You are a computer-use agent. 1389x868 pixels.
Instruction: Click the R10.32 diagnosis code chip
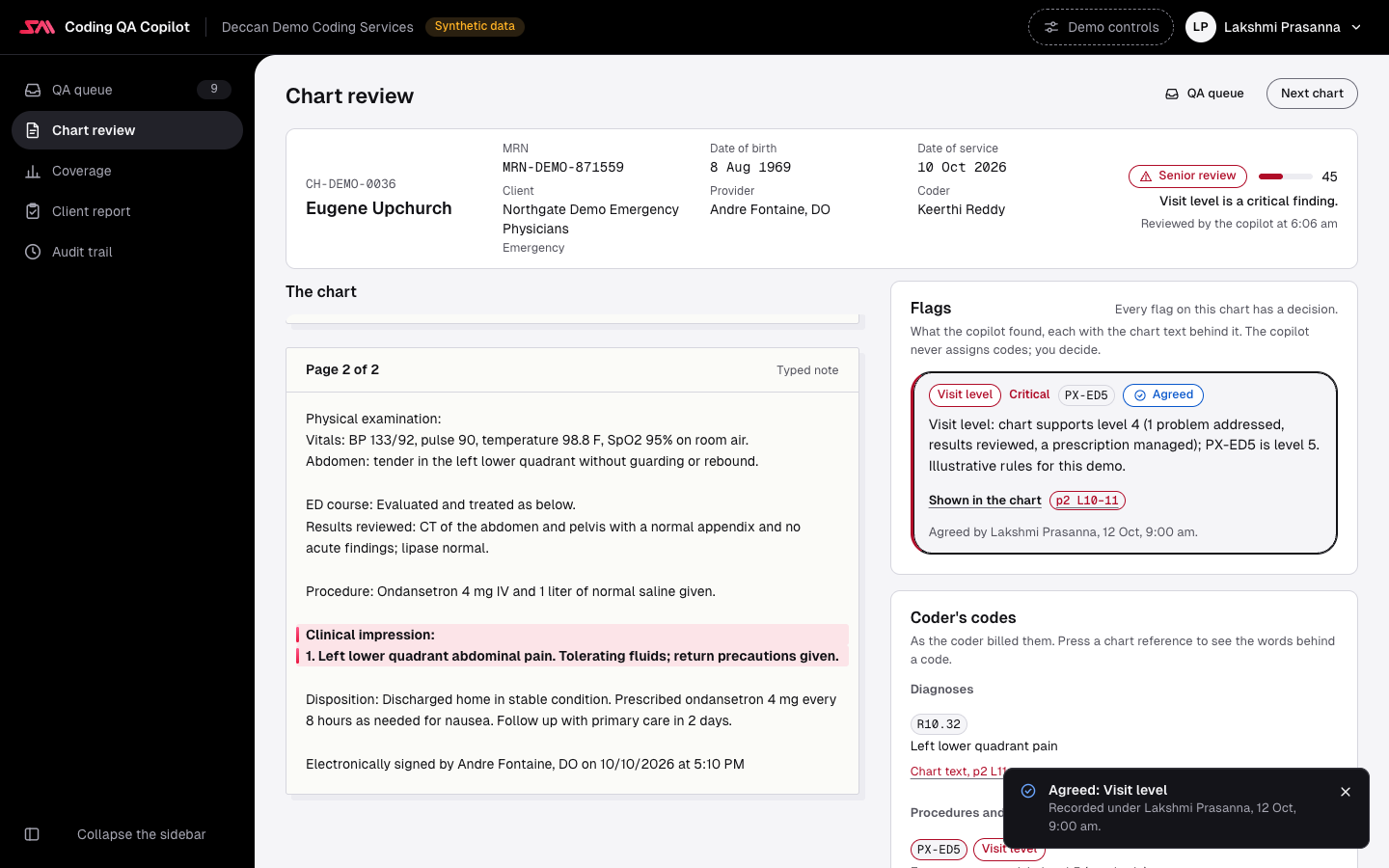(x=939, y=724)
